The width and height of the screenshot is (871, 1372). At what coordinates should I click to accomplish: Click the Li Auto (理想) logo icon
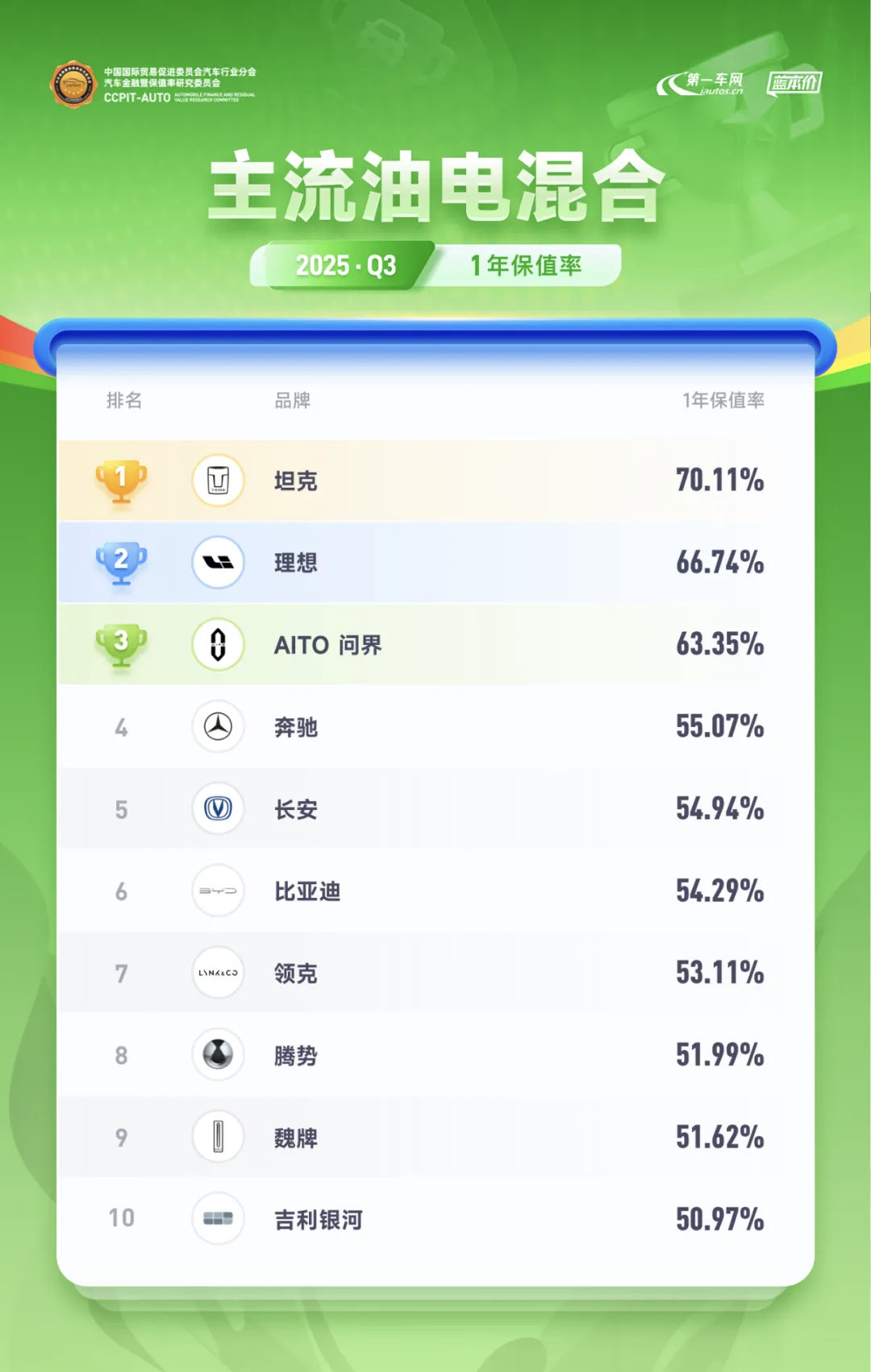[x=218, y=563]
